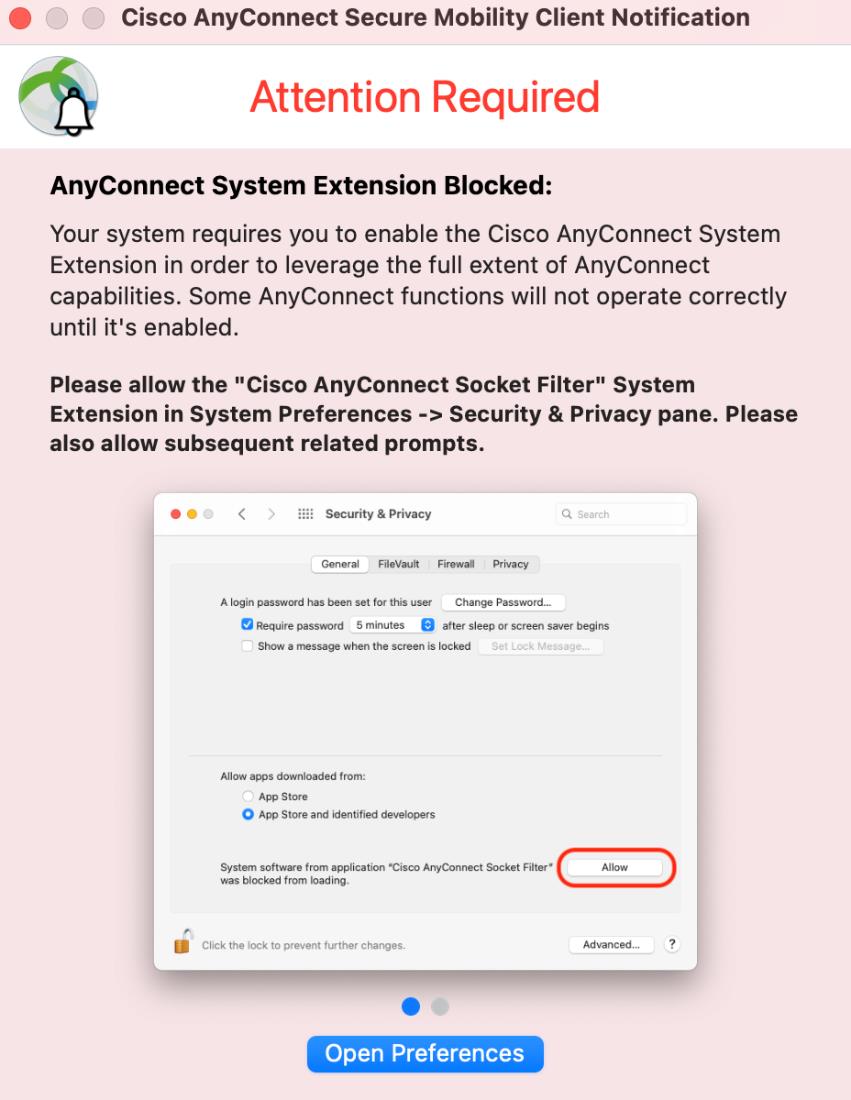Click the back chevron in the Security & Privacy image
Image resolution: width=851 pixels, height=1100 pixels.
pos(241,514)
